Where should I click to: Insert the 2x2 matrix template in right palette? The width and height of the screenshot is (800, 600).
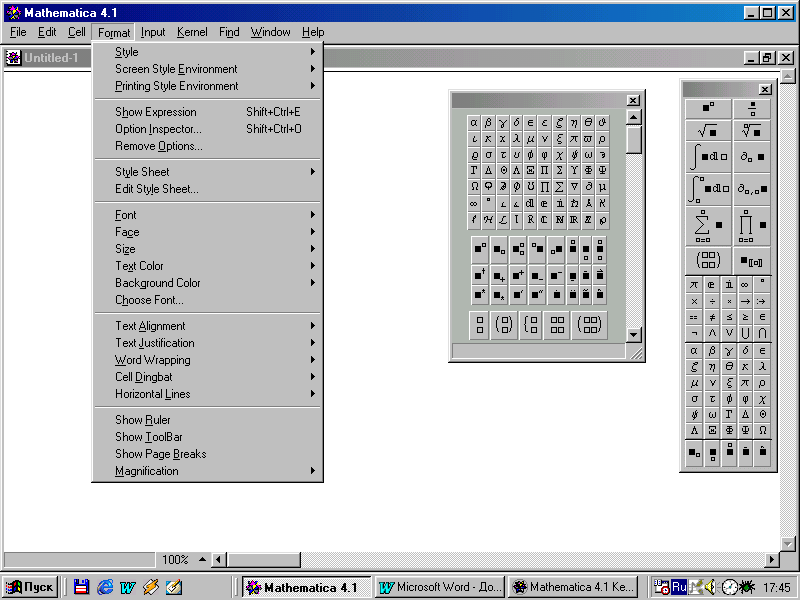click(x=708, y=261)
